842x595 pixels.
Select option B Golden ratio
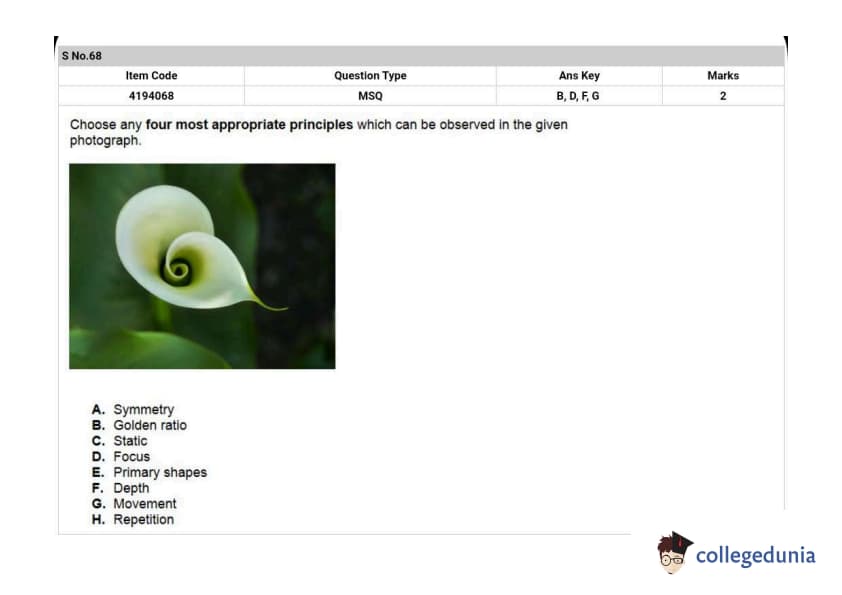(149, 425)
